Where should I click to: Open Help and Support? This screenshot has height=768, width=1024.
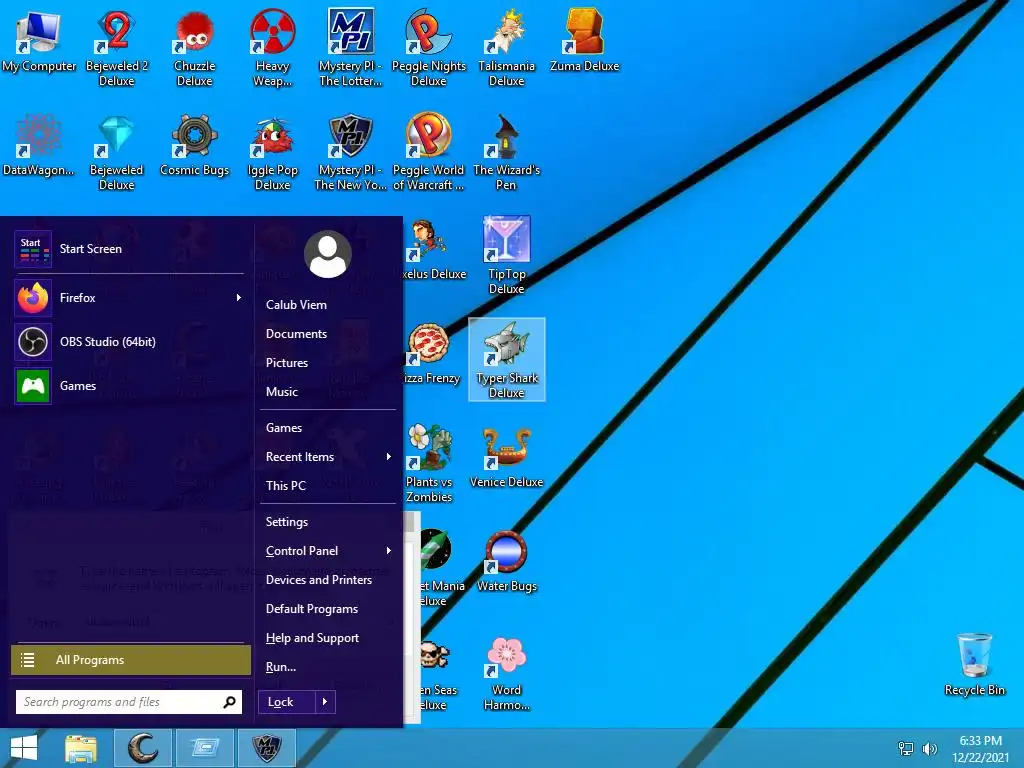312,638
